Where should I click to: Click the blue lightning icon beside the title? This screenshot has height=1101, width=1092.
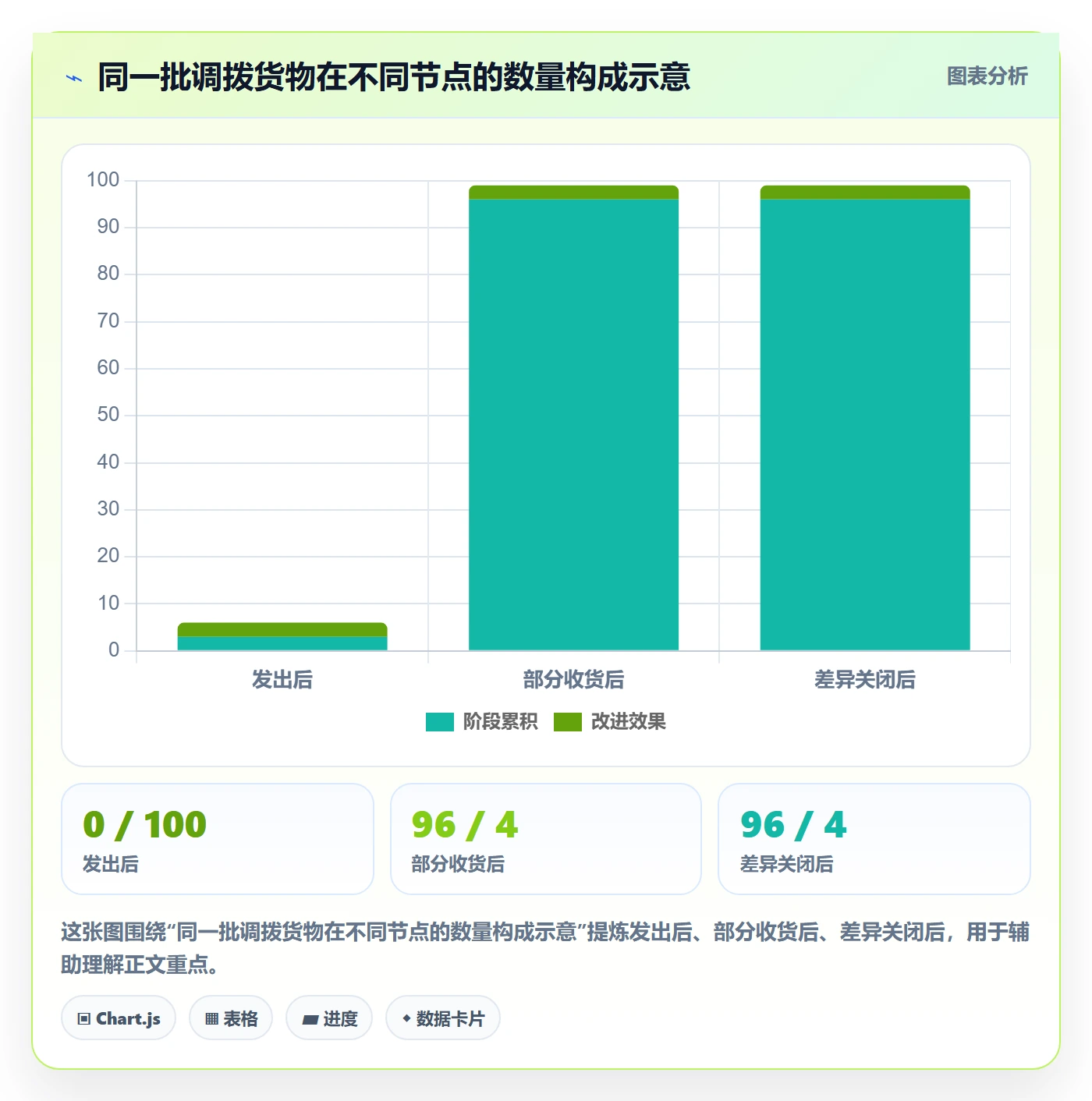click(x=75, y=78)
